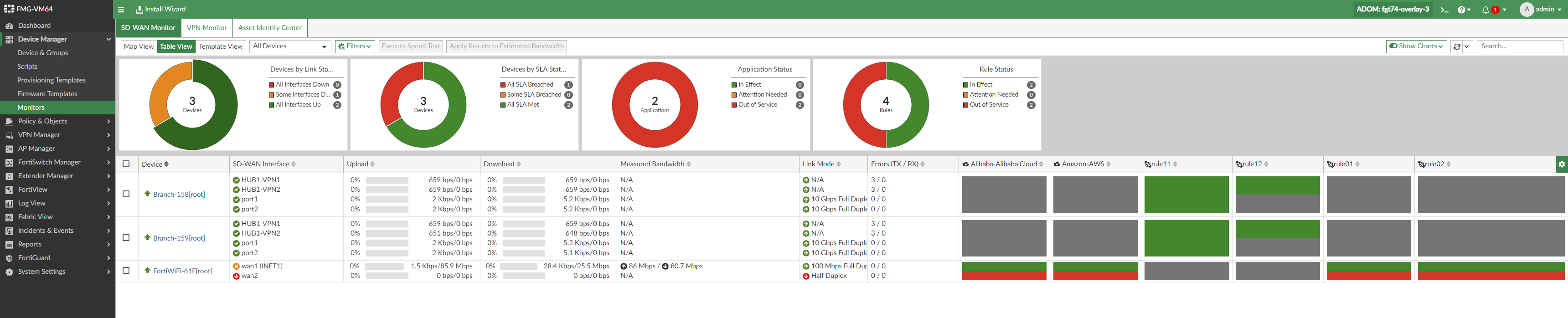
Task: Click the refresh icon beside Show Charts
Action: click(1457, 46)
